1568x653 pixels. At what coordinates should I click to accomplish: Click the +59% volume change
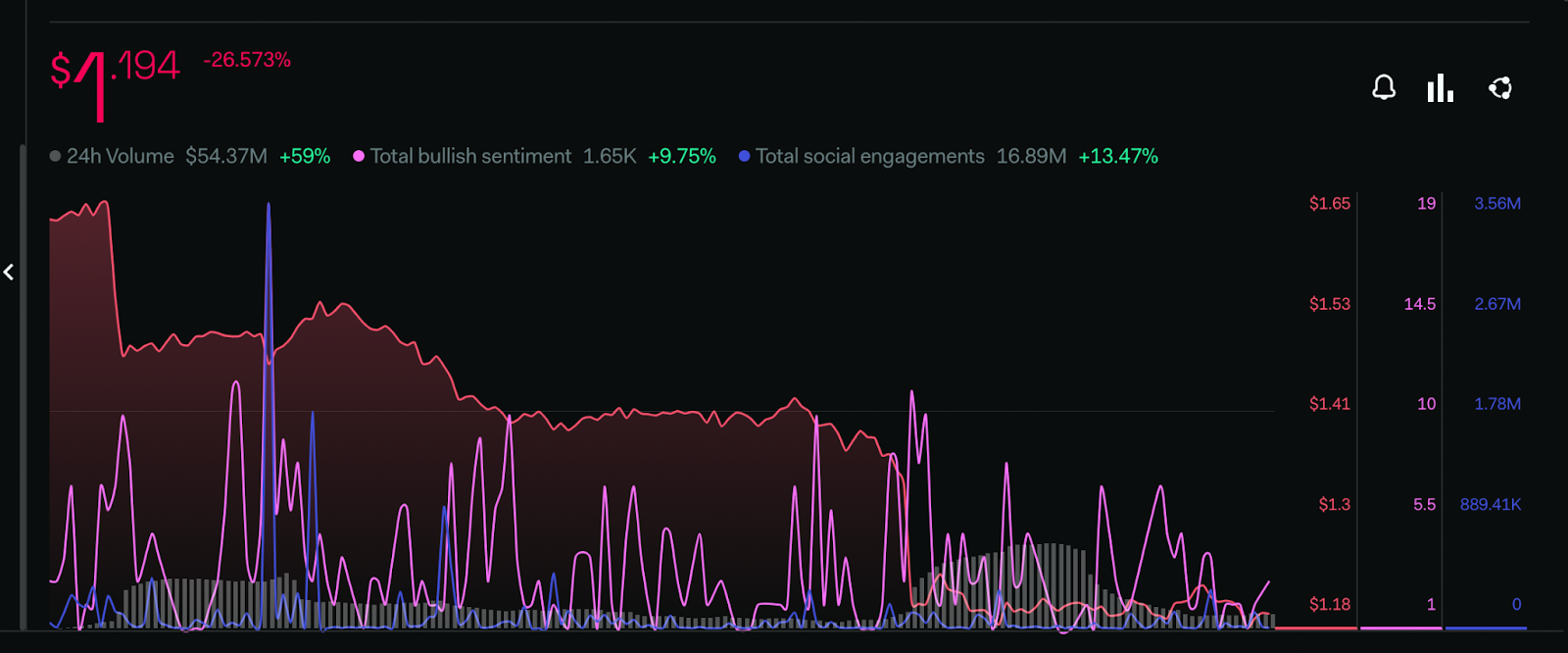point(305,156)
